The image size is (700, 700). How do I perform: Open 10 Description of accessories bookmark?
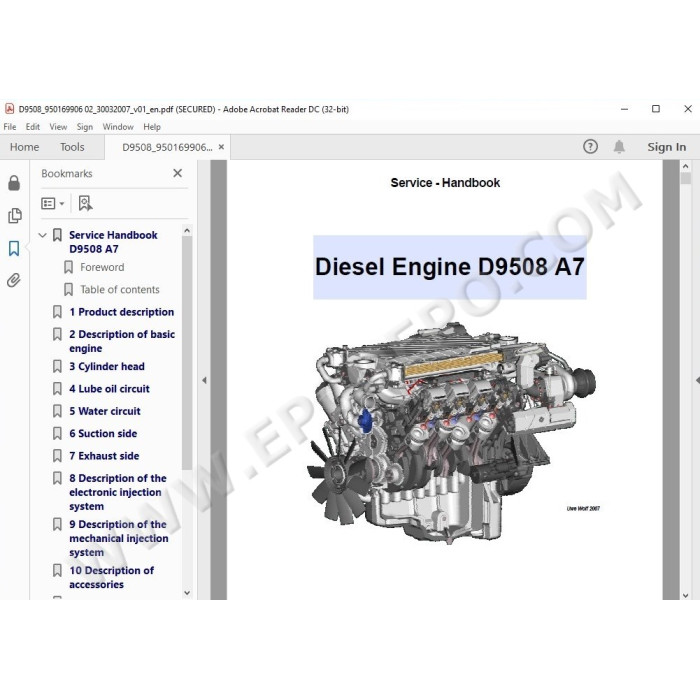pos(112,577)
